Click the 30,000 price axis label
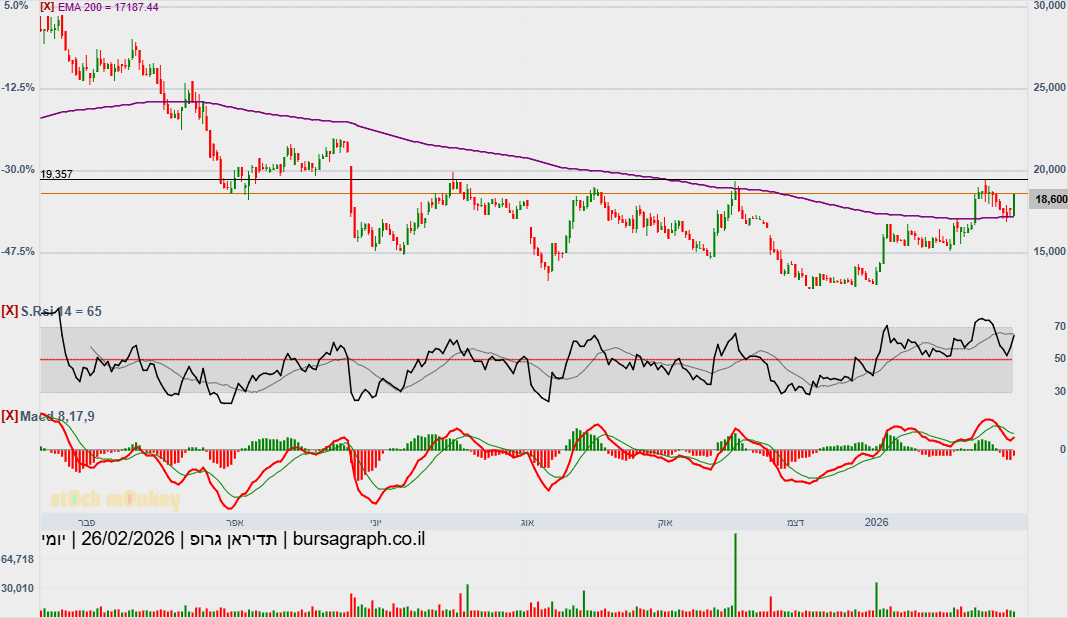Viewport: 1068px width, 618px height. pyautogui.click(x=1049, y=5)
